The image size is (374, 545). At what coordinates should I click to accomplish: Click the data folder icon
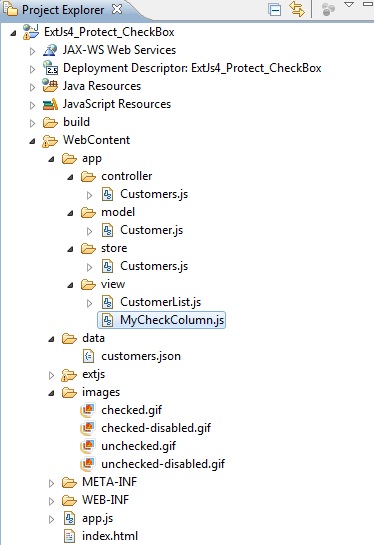pos(69,339)
